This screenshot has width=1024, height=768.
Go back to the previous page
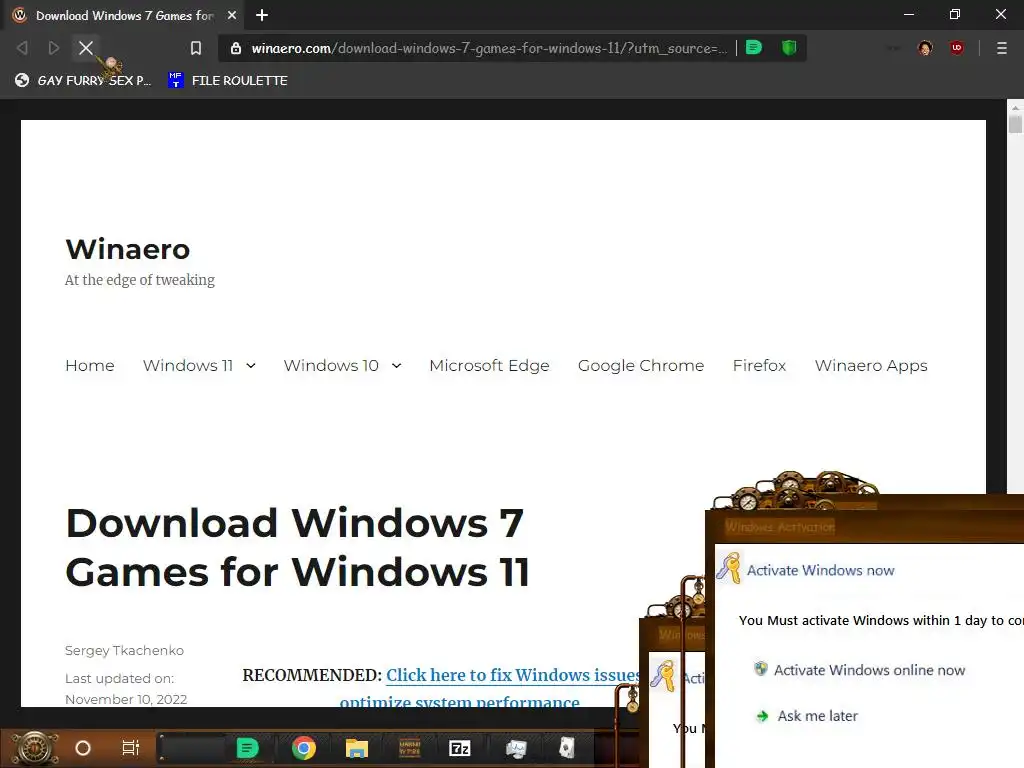[22, 48]
